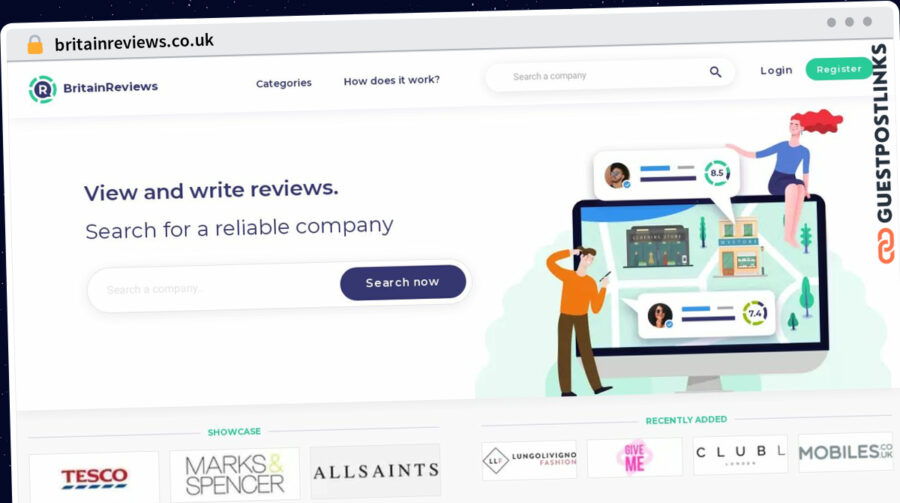Open the AllSaints showcase logo
Screen dimensions: 900x503
[375, 471]
